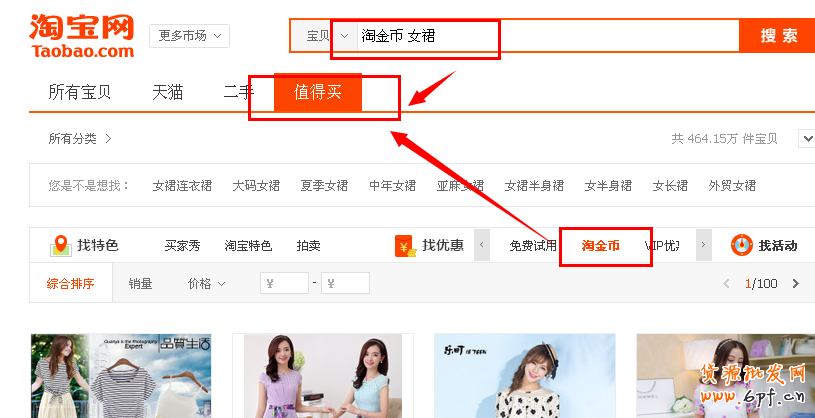Click the 女裙连衣裙 suggestion link
This screenshot has height=418, width=815.
click(182, 186)
